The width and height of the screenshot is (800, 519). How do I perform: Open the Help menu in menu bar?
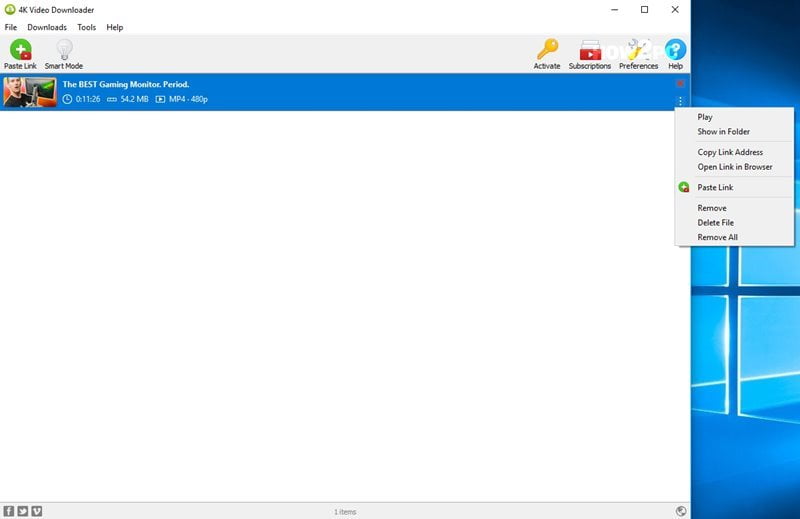point(115,27)
